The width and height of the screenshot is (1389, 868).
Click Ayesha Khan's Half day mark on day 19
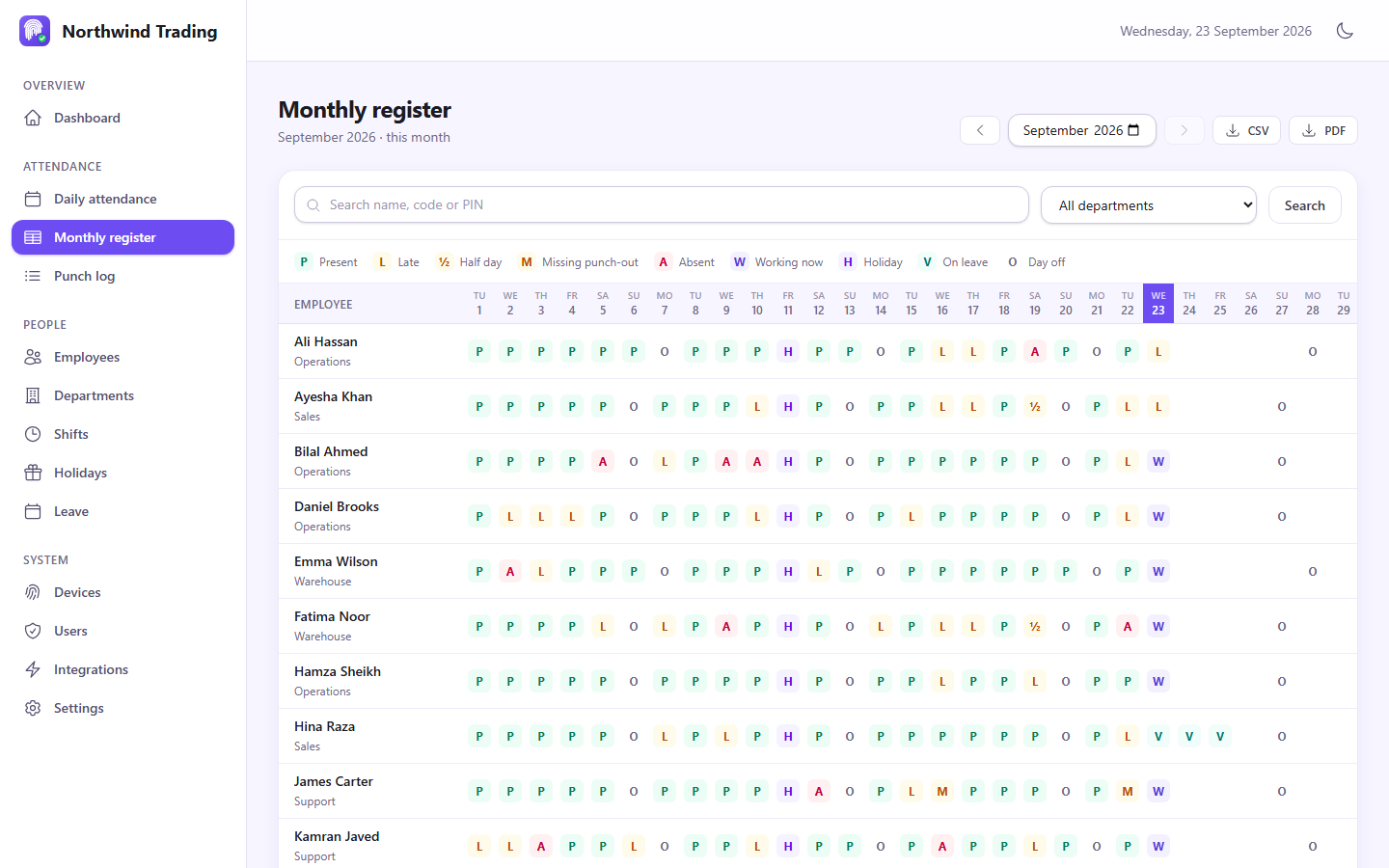click(1035, 406)
